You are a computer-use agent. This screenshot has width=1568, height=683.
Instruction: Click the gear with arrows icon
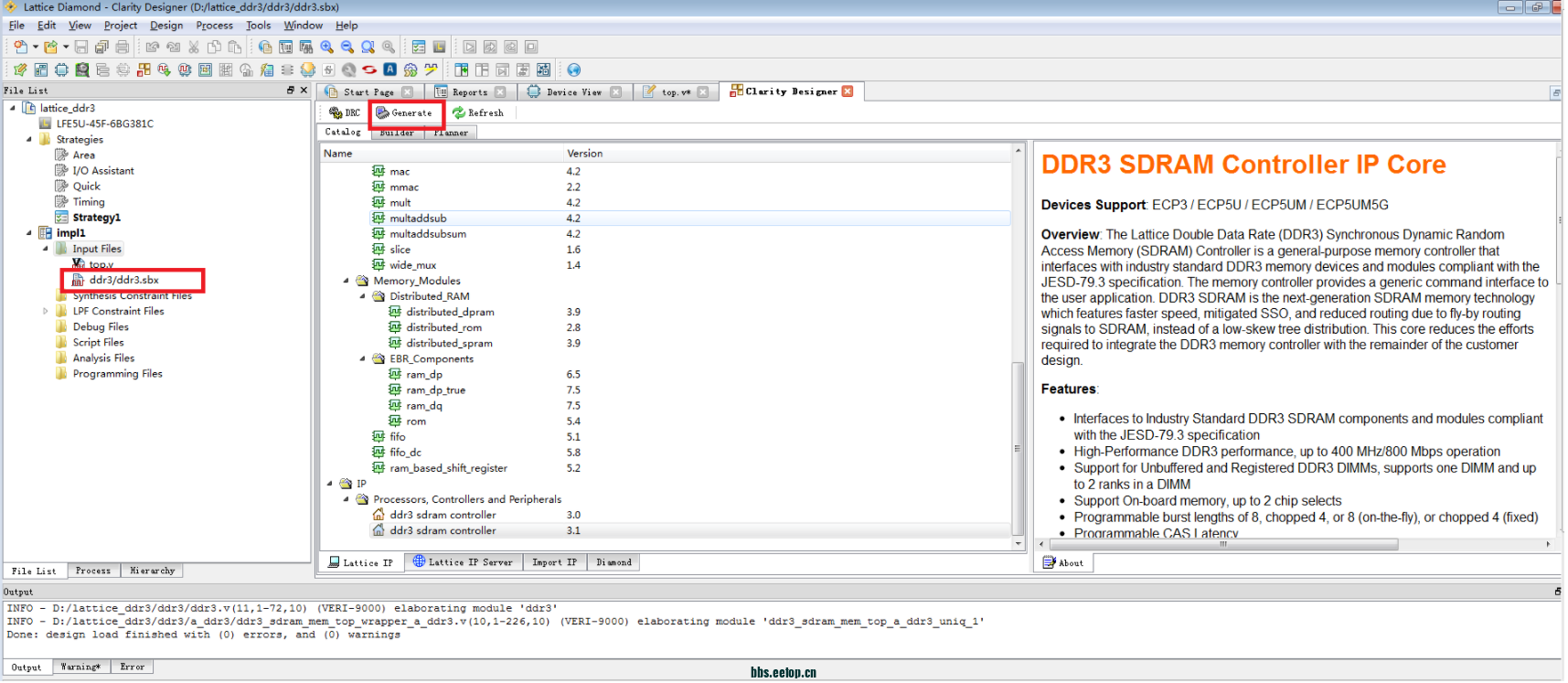coord(411,69)
